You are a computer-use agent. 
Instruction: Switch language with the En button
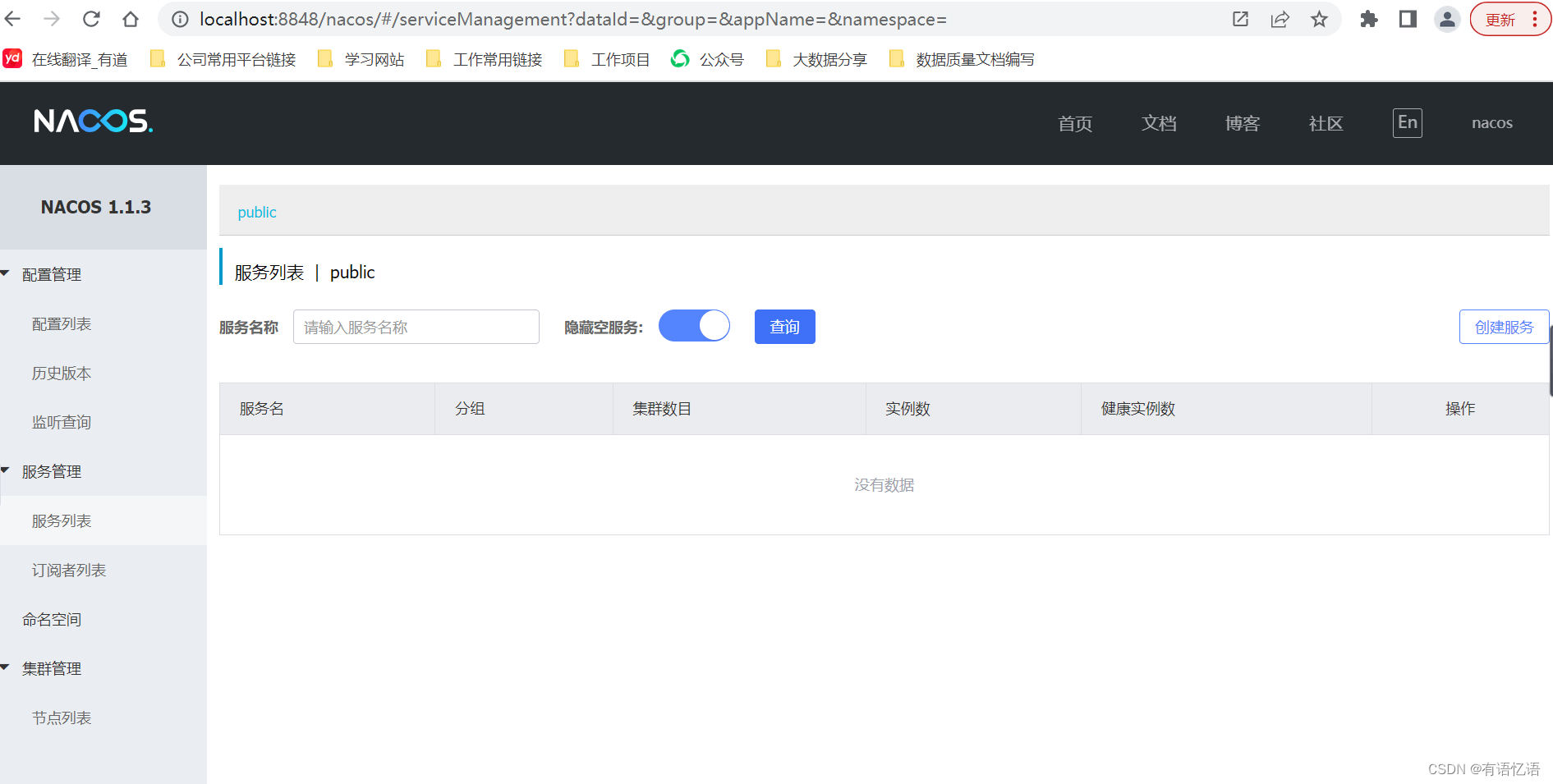point(1408,123)
